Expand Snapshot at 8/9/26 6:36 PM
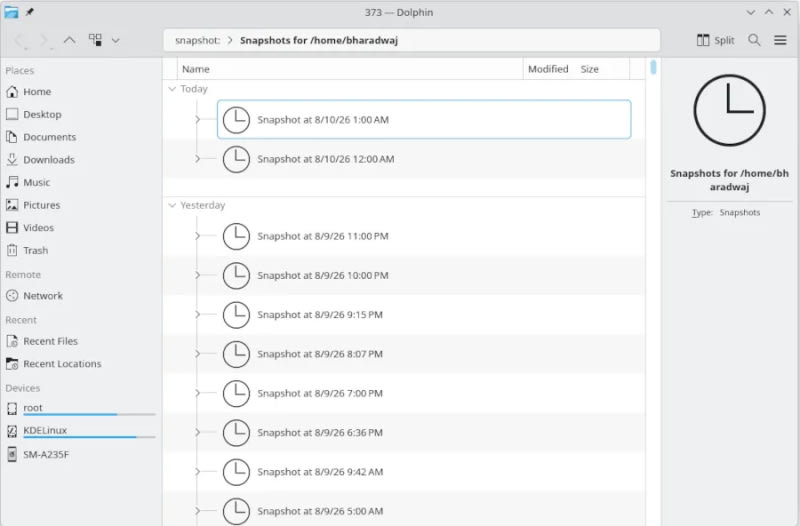The image size is (800, 526). 197,432
